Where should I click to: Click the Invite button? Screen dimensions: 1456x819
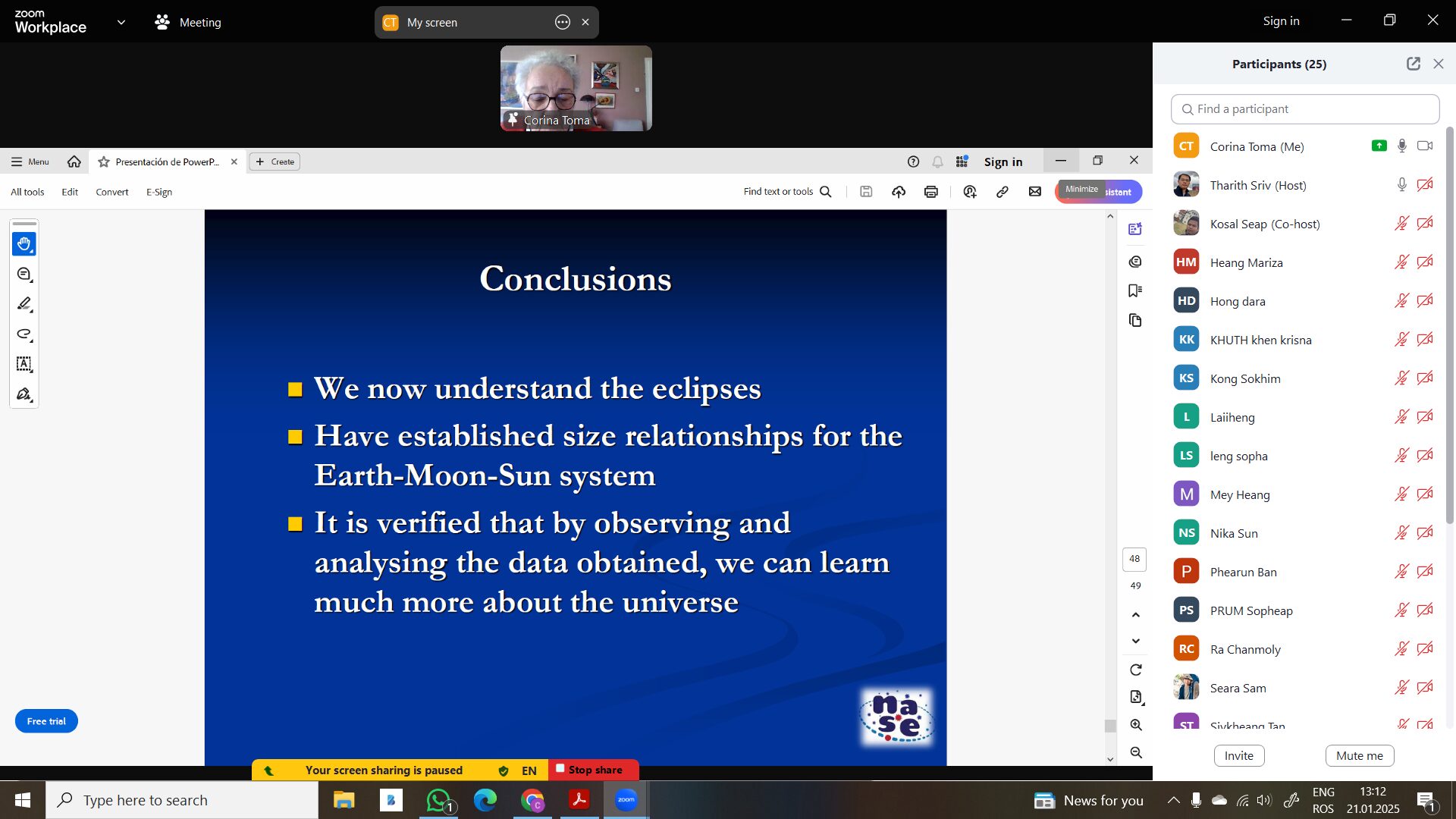click(1239, 755)
